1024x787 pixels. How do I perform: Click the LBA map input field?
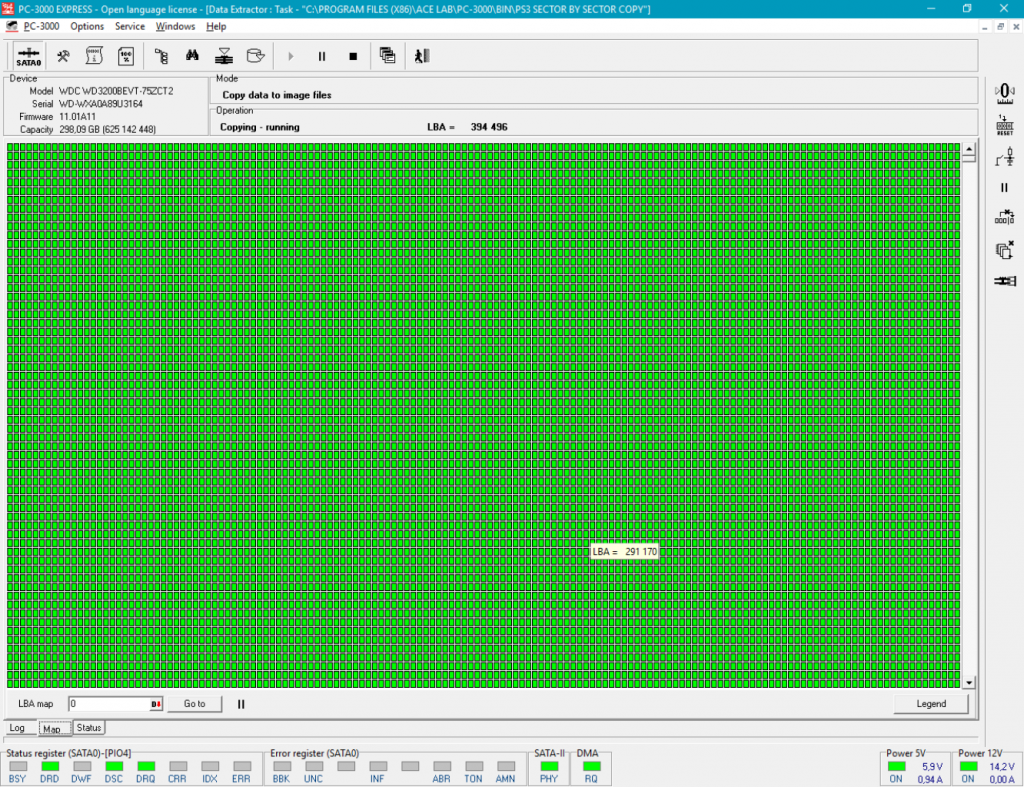[108, 704]
